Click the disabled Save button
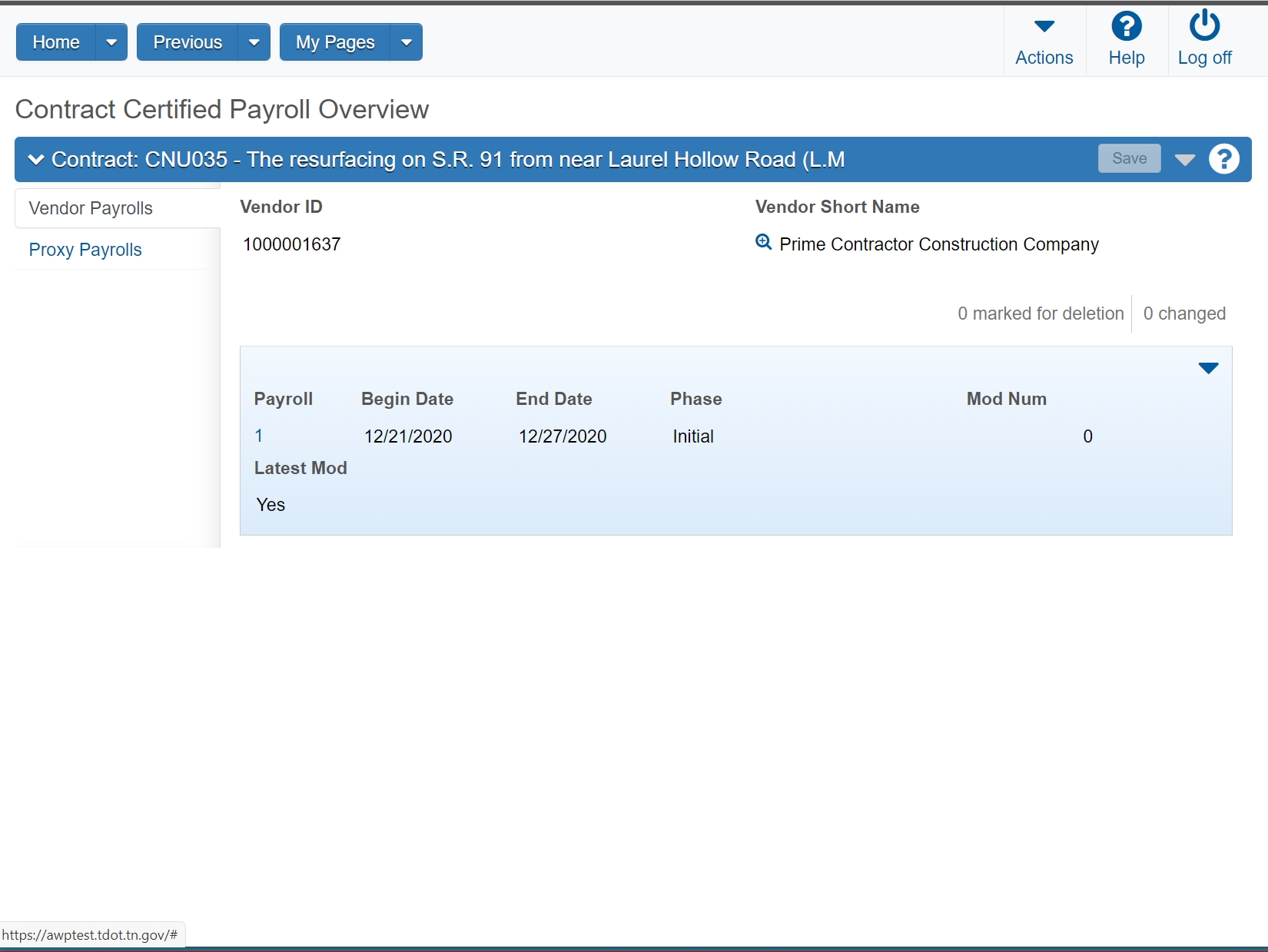Screen dimensions: 1268x952 pyautogui.click(x=1129, y=158)
